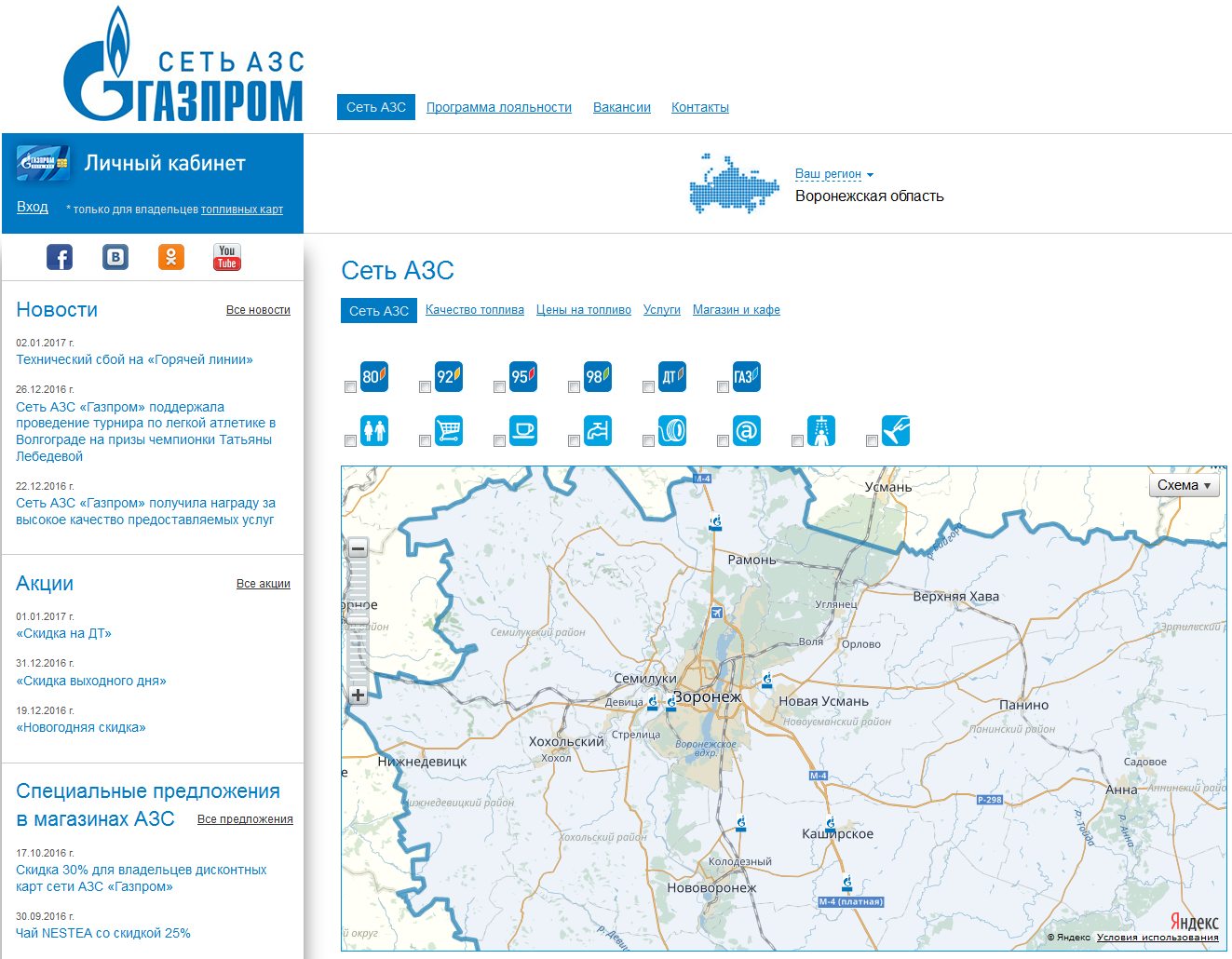The width and height of the screenshot is (1232, 959).
Task: Open the Odnoklassniki social icon
Action: click(x=171, y=257)
